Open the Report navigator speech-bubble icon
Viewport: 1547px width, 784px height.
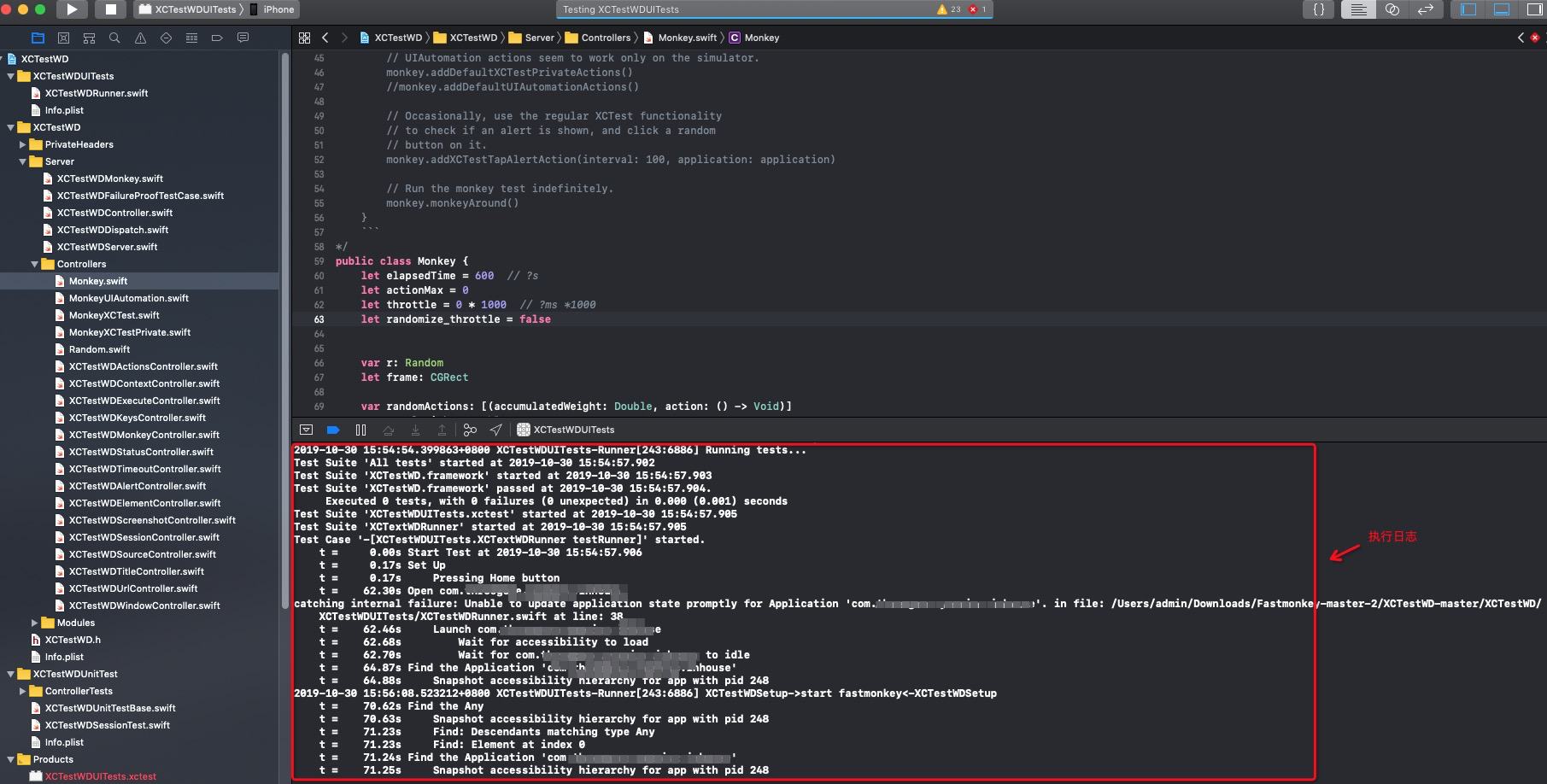(x=243, y=38)
